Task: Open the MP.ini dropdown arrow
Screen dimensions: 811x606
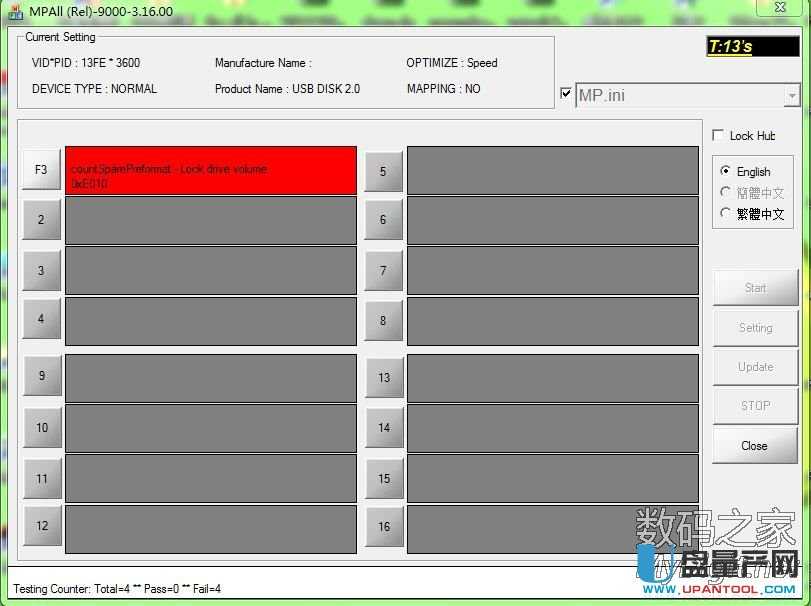Action: 792,96
